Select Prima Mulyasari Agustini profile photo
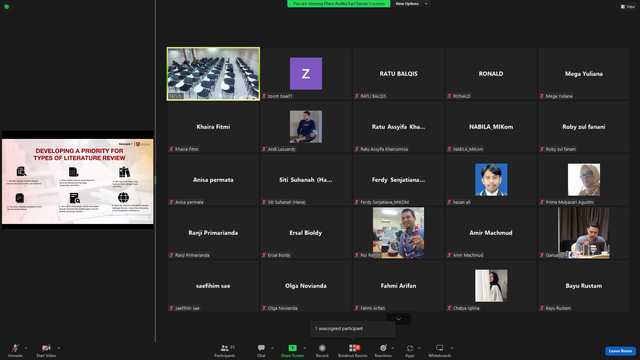 (584, 180)
